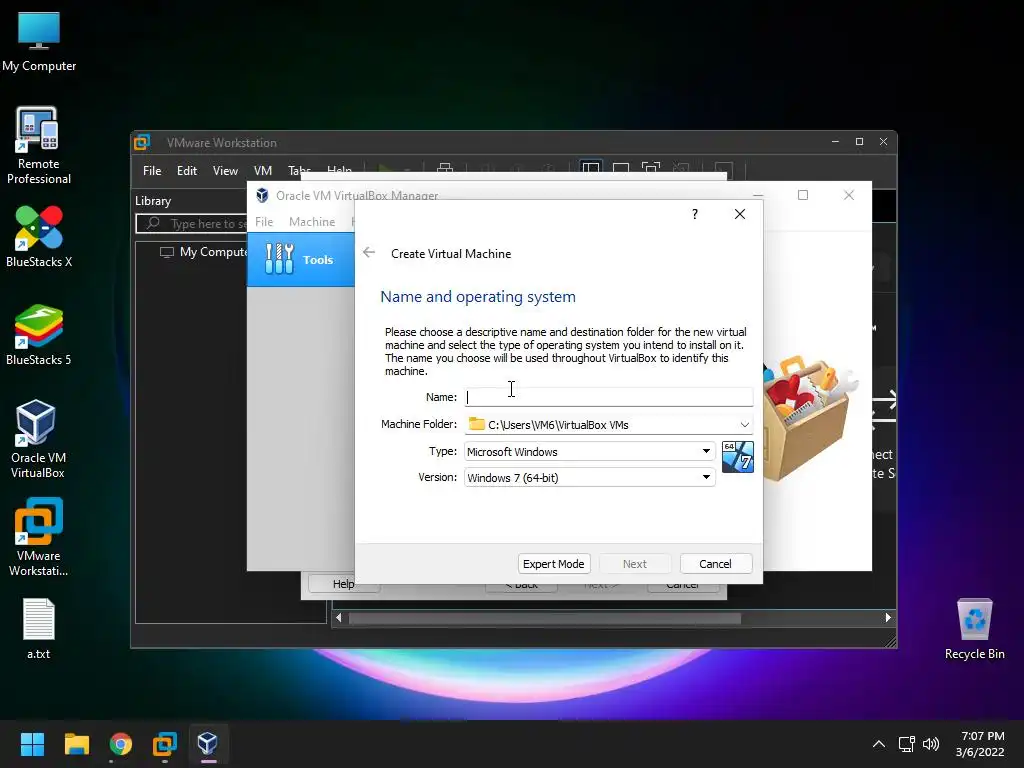Click the VMware Workstation title bar logo

(x=142, y=142)
